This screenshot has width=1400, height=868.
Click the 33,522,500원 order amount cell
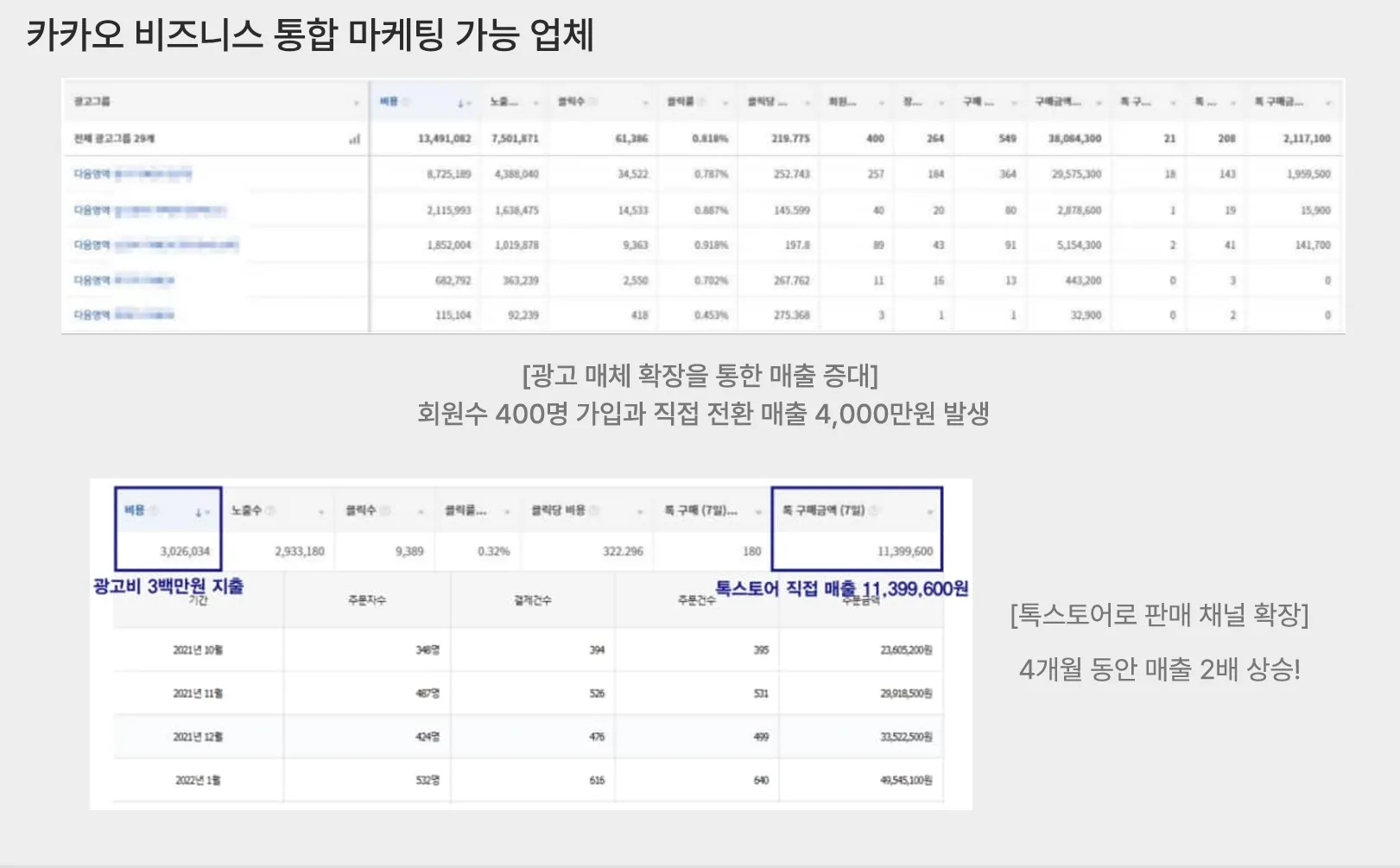906,737
